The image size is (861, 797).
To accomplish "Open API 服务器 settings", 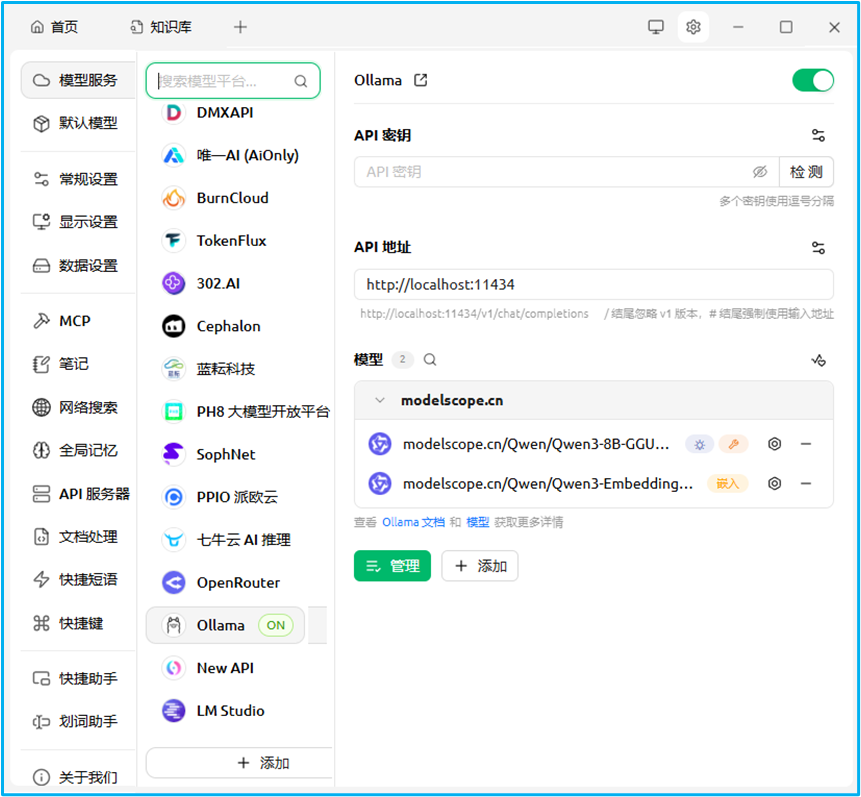I will (x=78, y=494).
